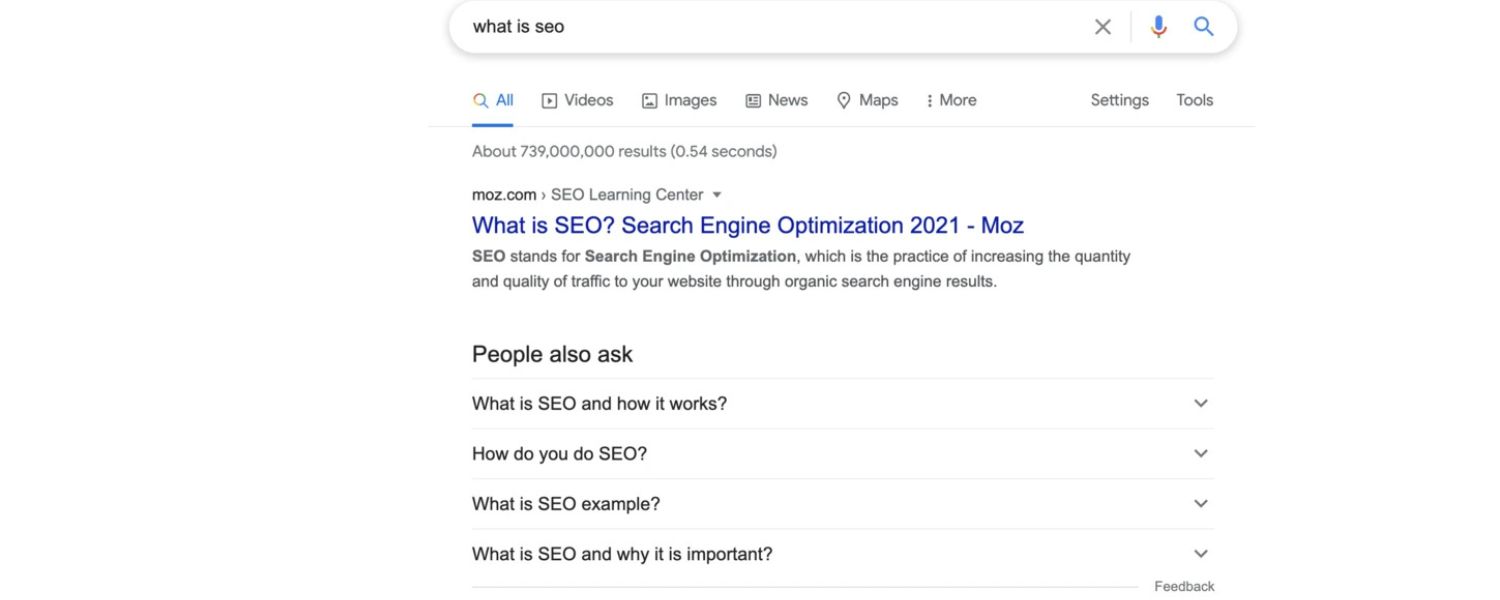1500x600 pixels.
Task: Expand "What is SEO example?"
Action: point(1200,503)
